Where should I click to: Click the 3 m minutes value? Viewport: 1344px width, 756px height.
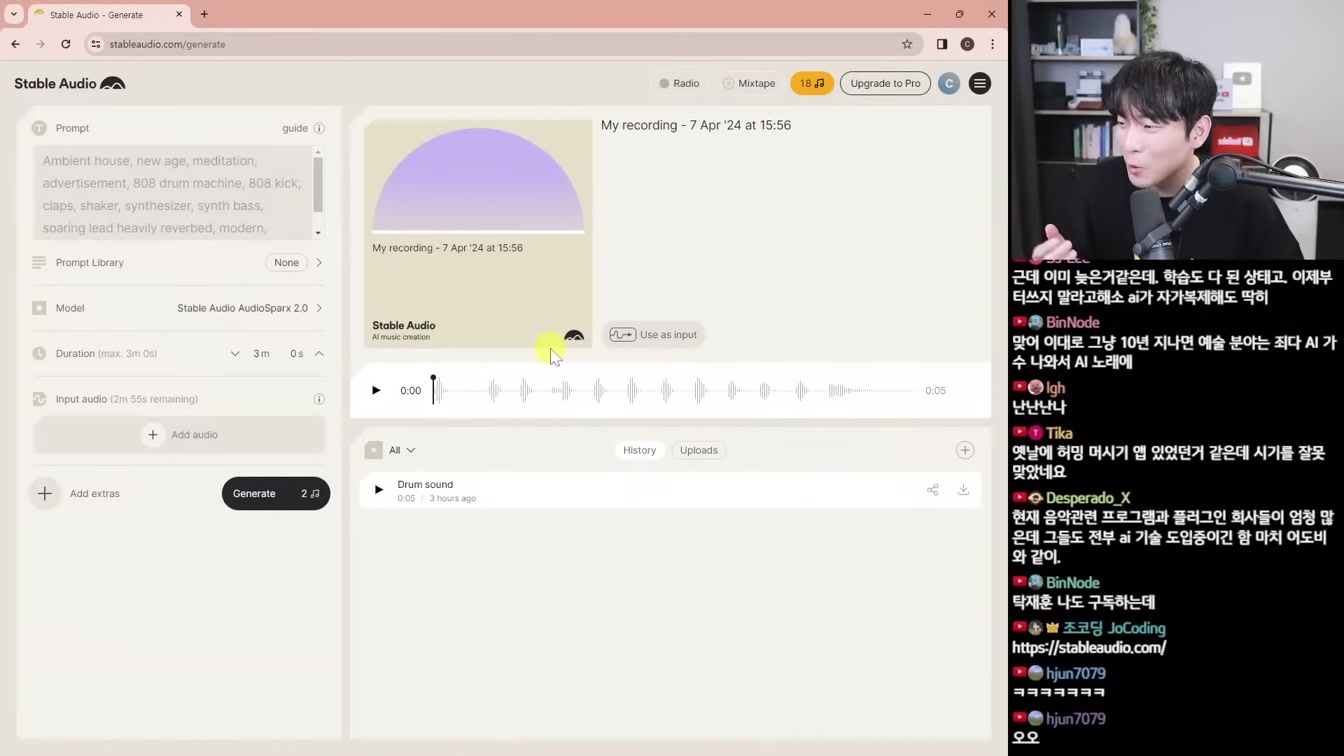coord(261,354)
